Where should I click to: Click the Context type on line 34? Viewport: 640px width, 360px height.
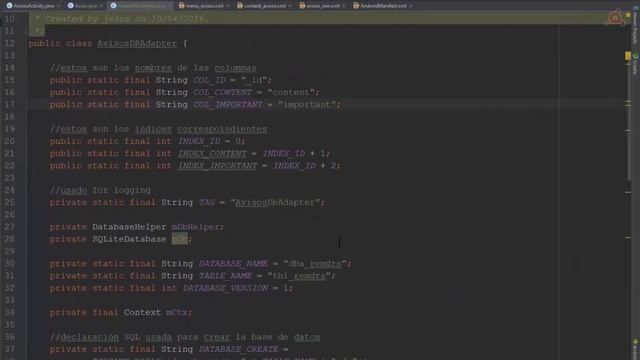(142, 313)
